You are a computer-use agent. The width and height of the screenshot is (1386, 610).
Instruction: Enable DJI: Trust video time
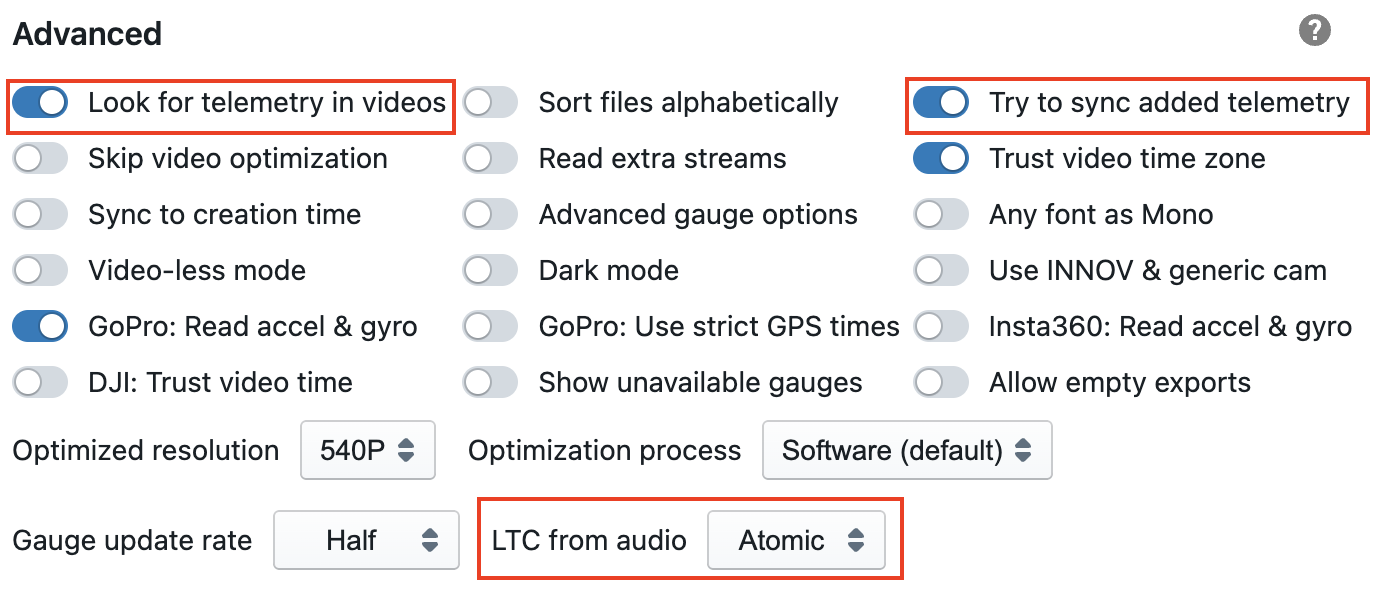pyautogui.click(x=40, y=382)
